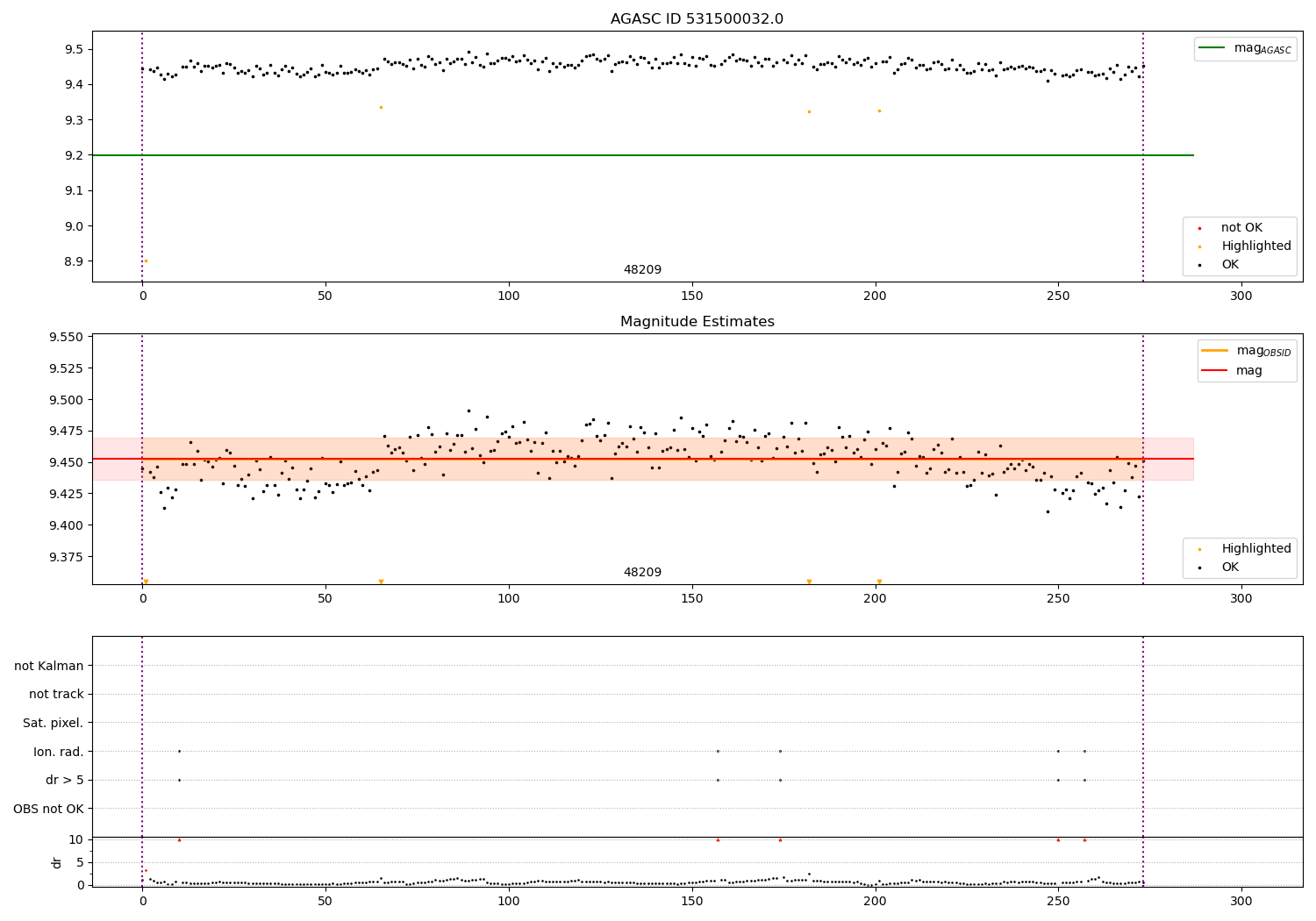Click the 9.5 tick on top plot y-axis
The width and height of the screenshot is (1316, 921).
[x=75, y=49]
